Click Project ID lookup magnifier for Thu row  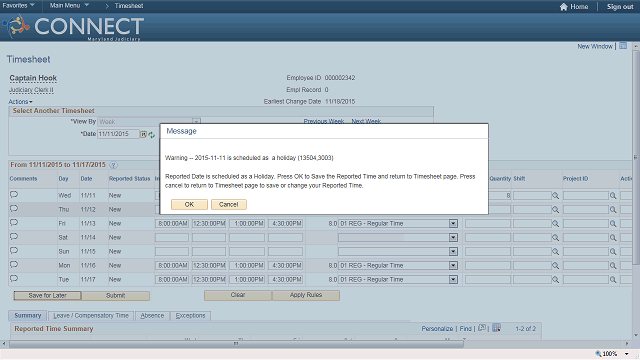pos(613,210)
